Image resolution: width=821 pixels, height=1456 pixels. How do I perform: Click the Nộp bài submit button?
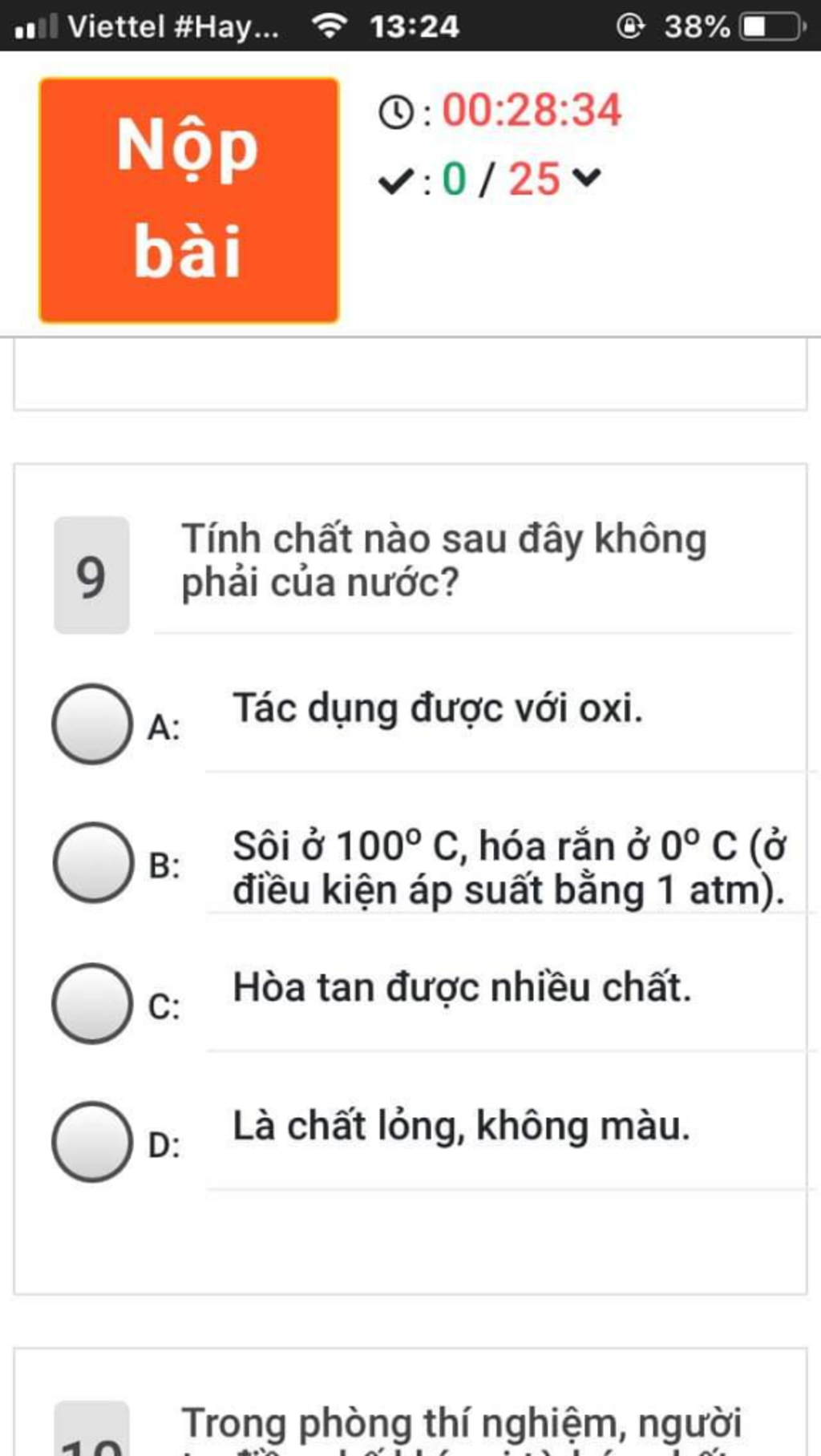189,200
